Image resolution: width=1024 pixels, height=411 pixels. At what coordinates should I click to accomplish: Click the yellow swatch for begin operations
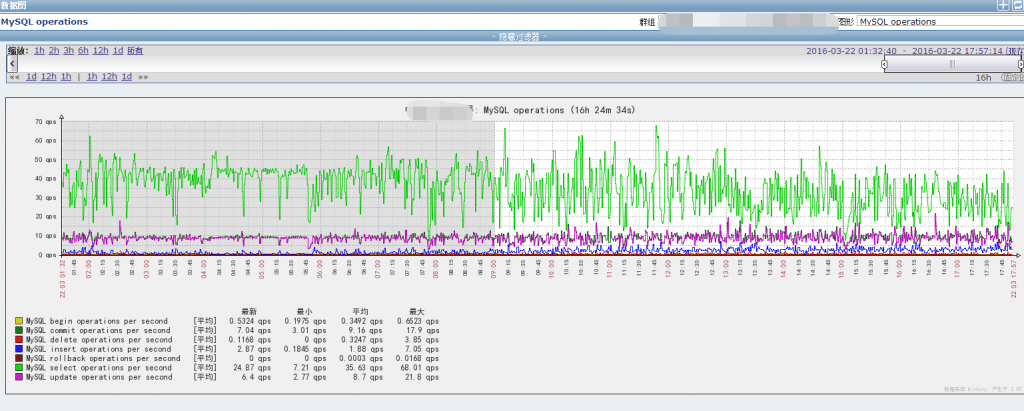tap(18, 321)
